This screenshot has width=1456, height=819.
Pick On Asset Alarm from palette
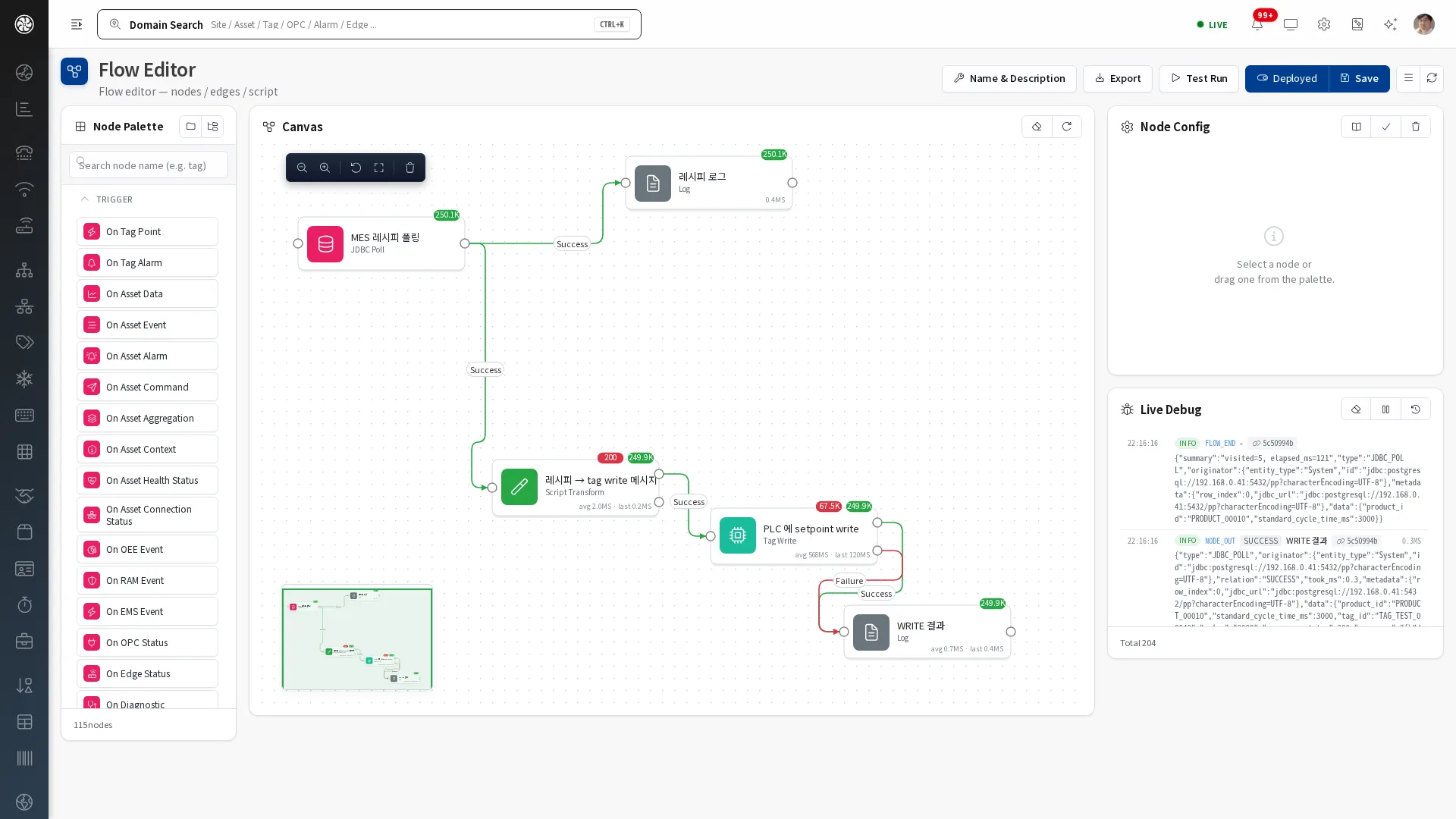147,356
